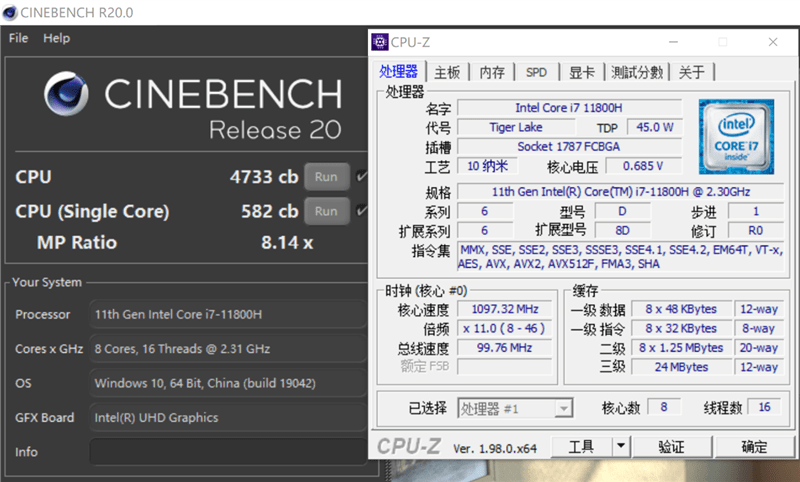Image resolution: width=800 pixels, height=482 pixels.
Task: Run the CPU multi-core benchmark
Action: pyautogui.click(x=327, y=176)
